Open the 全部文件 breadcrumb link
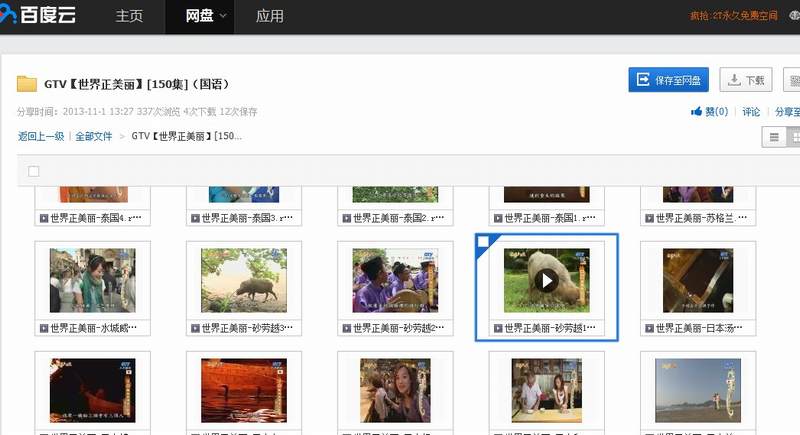 coord(94,136)
